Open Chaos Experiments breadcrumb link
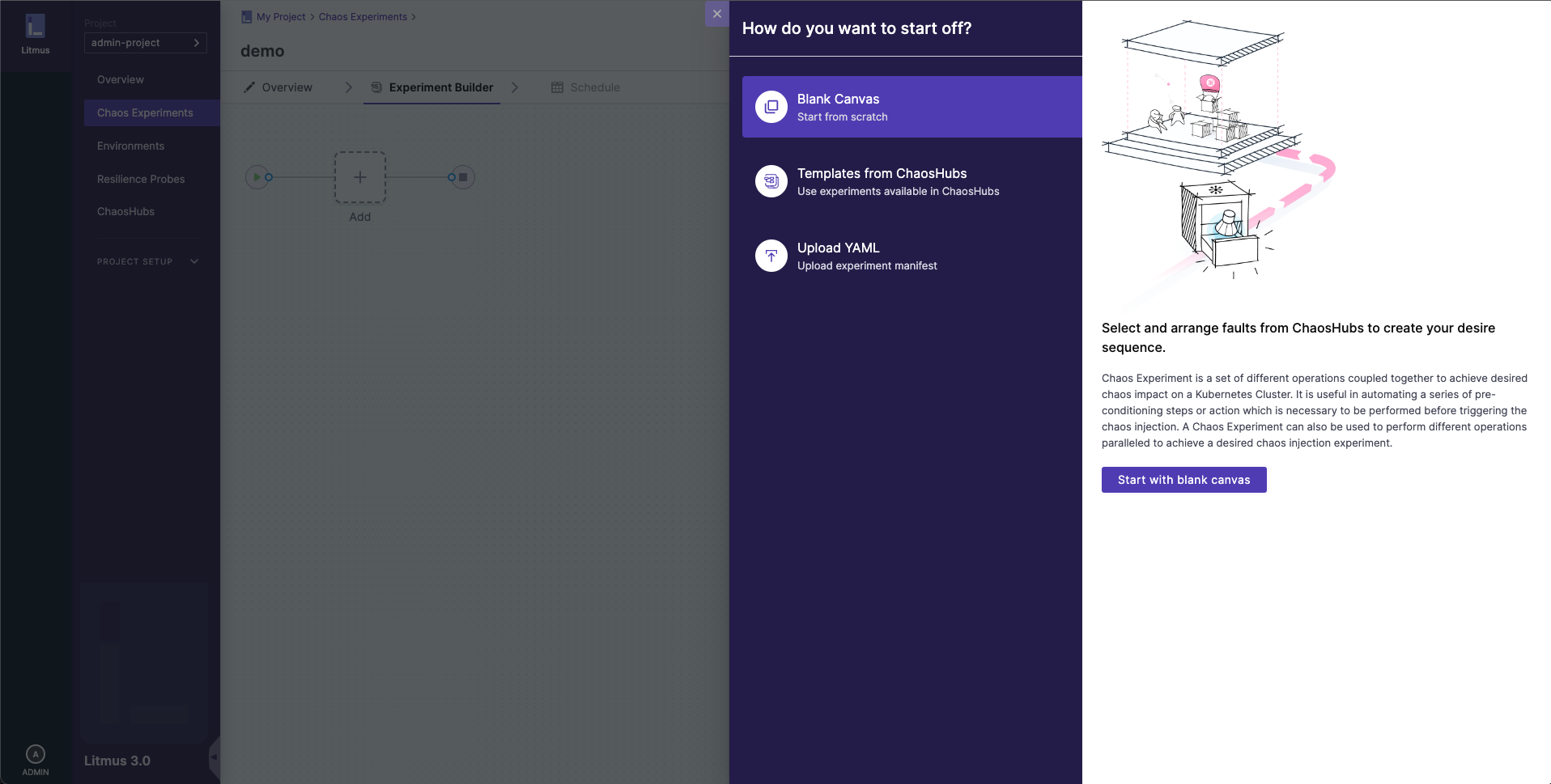This screenshot has height=784, width=1551. point(363,17)
